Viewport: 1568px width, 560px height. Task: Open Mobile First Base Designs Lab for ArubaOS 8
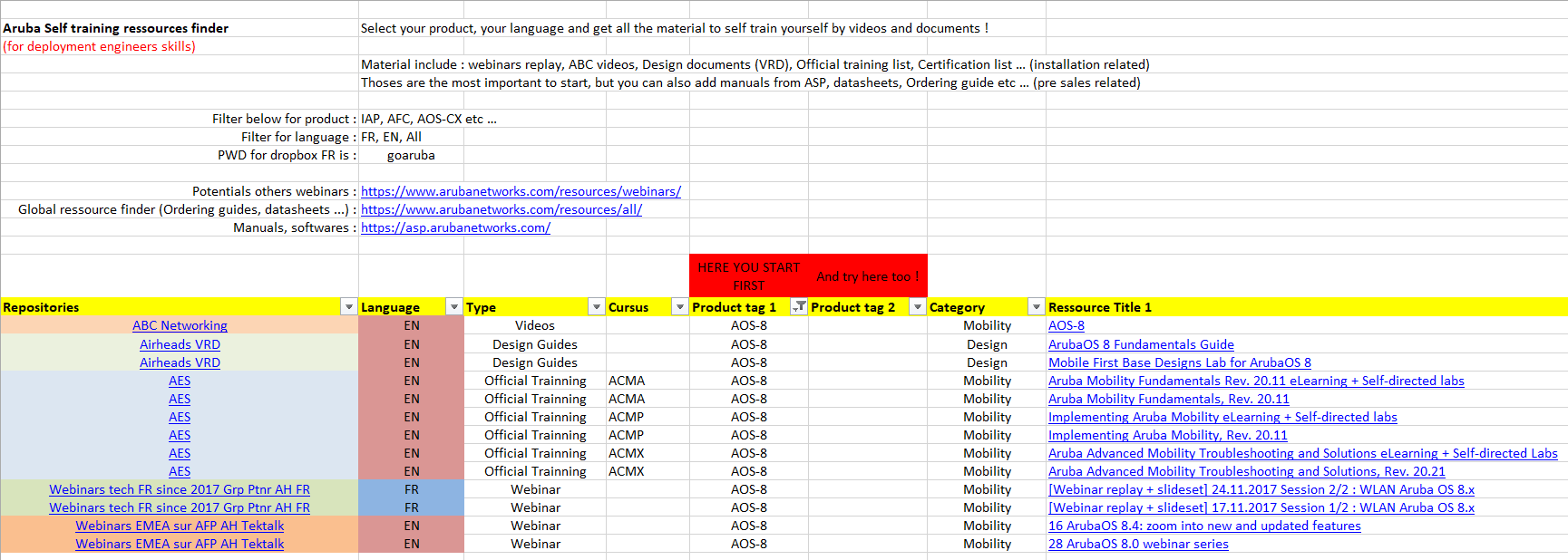tap(1180, 362)
